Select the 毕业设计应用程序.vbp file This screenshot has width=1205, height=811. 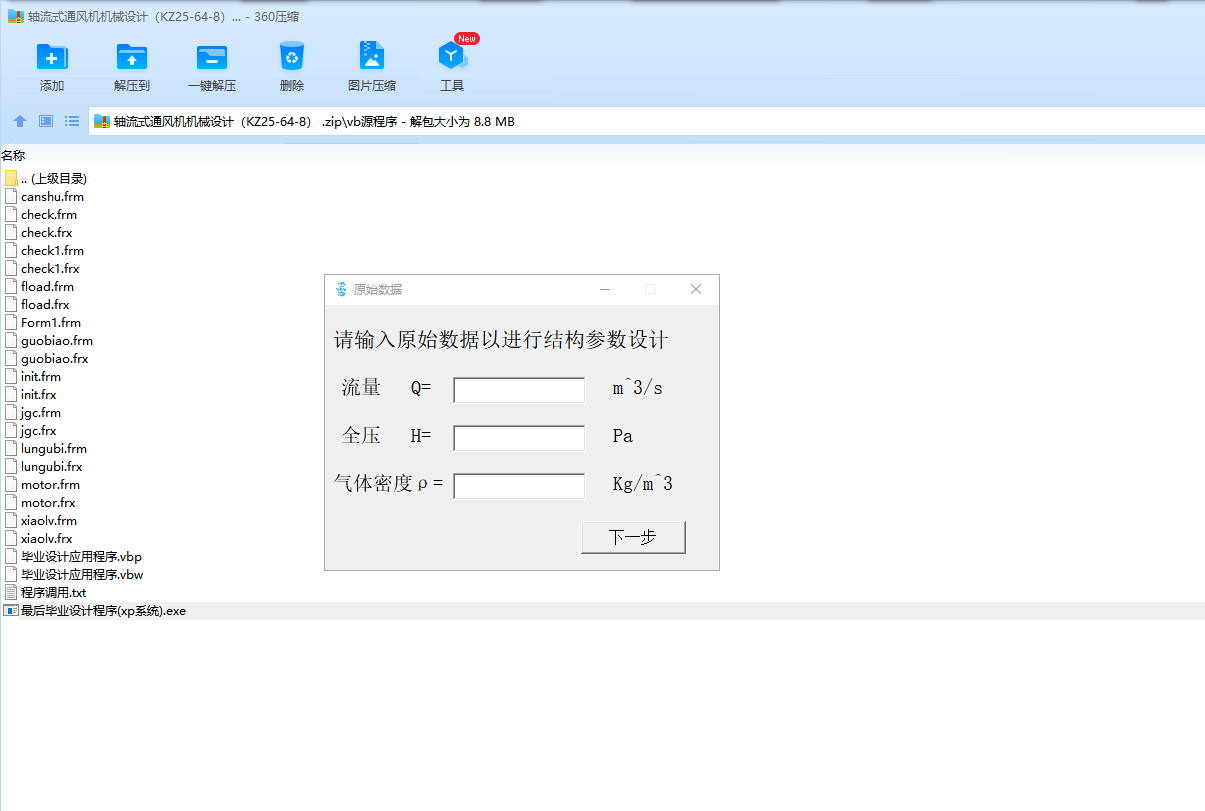pos(81,557)
